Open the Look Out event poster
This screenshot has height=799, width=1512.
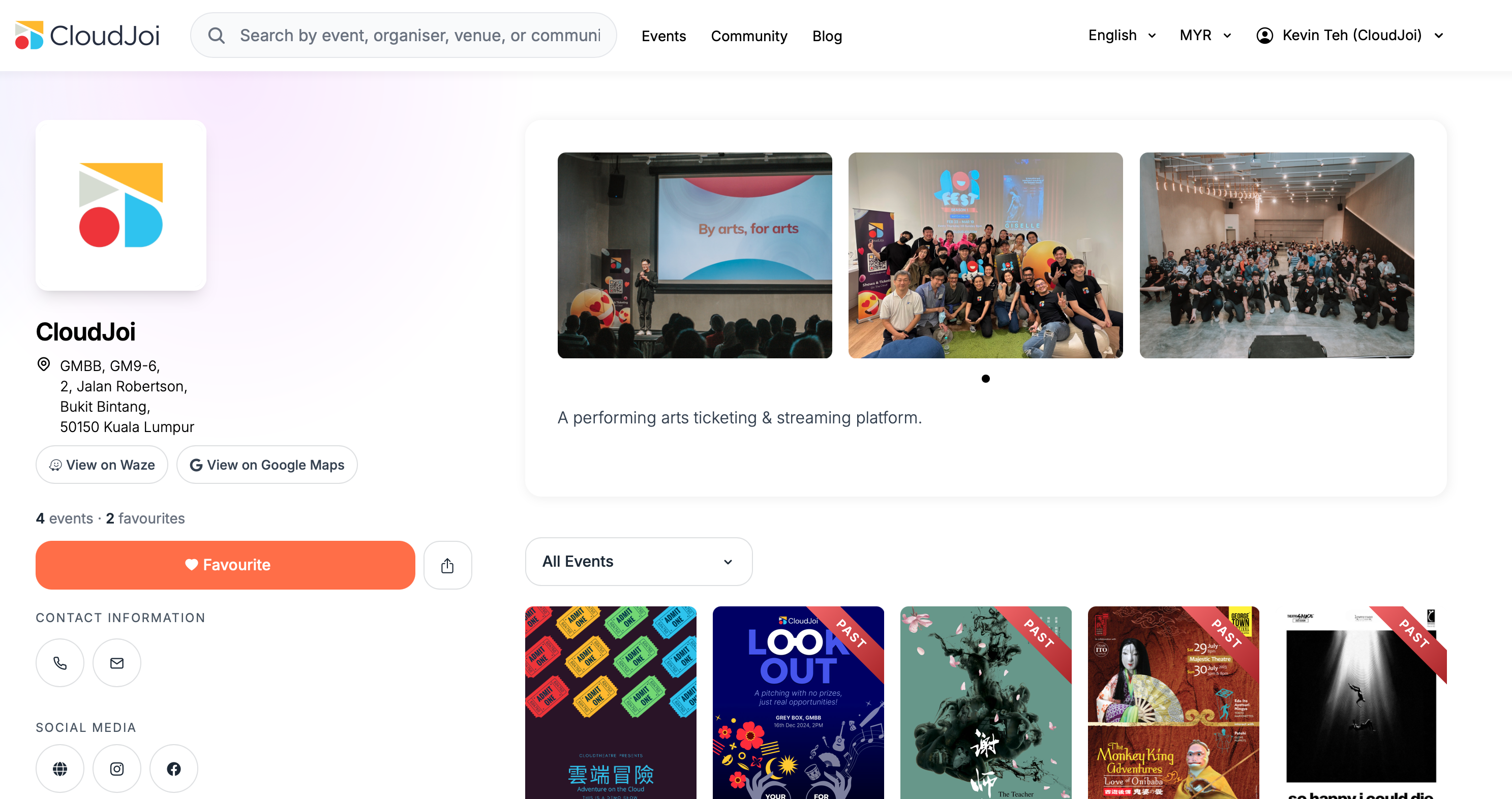coord(798,702)
